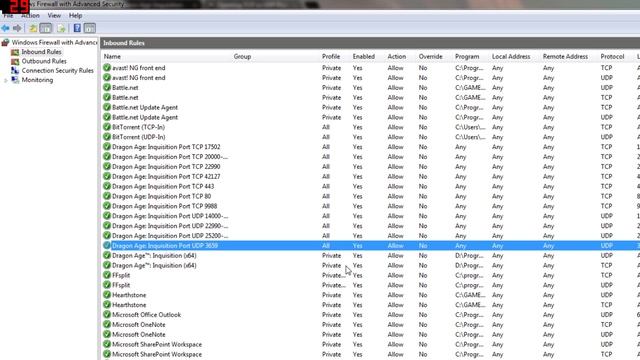Click the Up one level folder icon

click(33, 28)
